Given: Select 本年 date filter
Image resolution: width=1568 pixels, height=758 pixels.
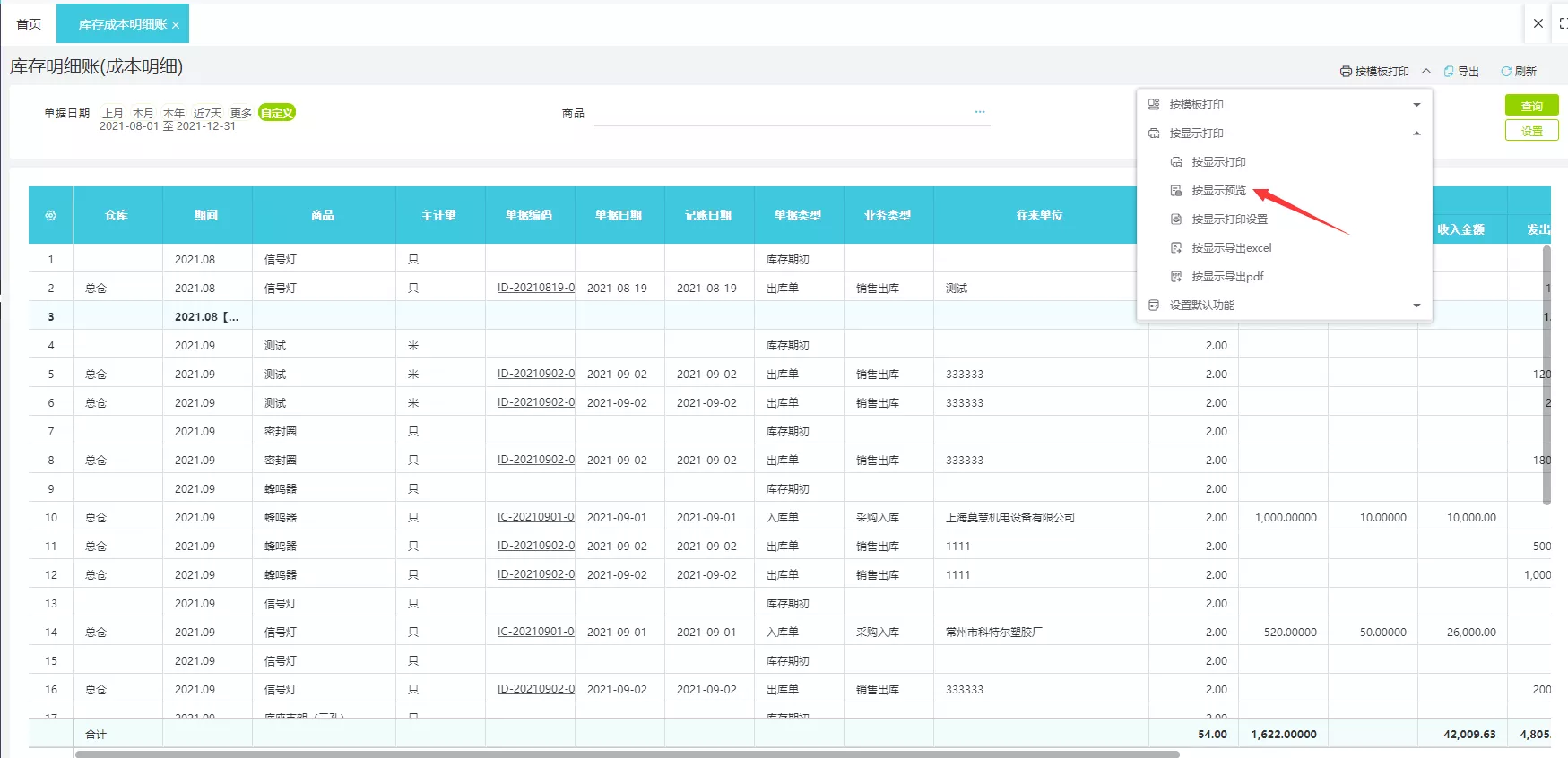Looking at the screenshot, I should tap(173, 114).
